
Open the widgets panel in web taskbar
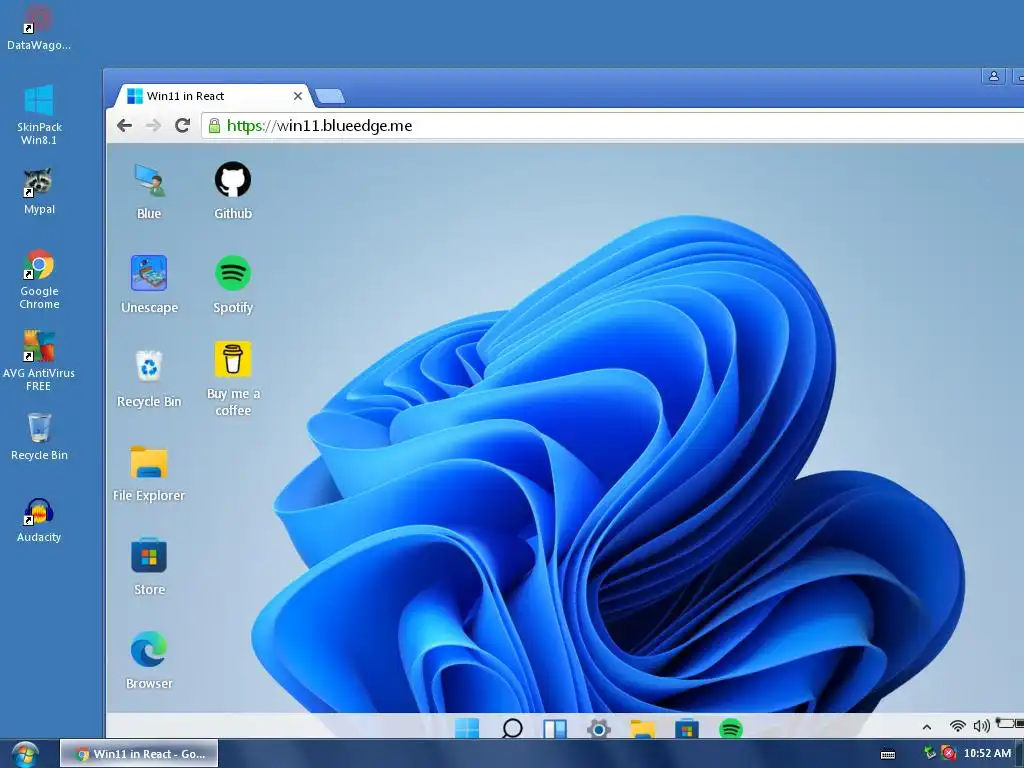tap(555, 728)
